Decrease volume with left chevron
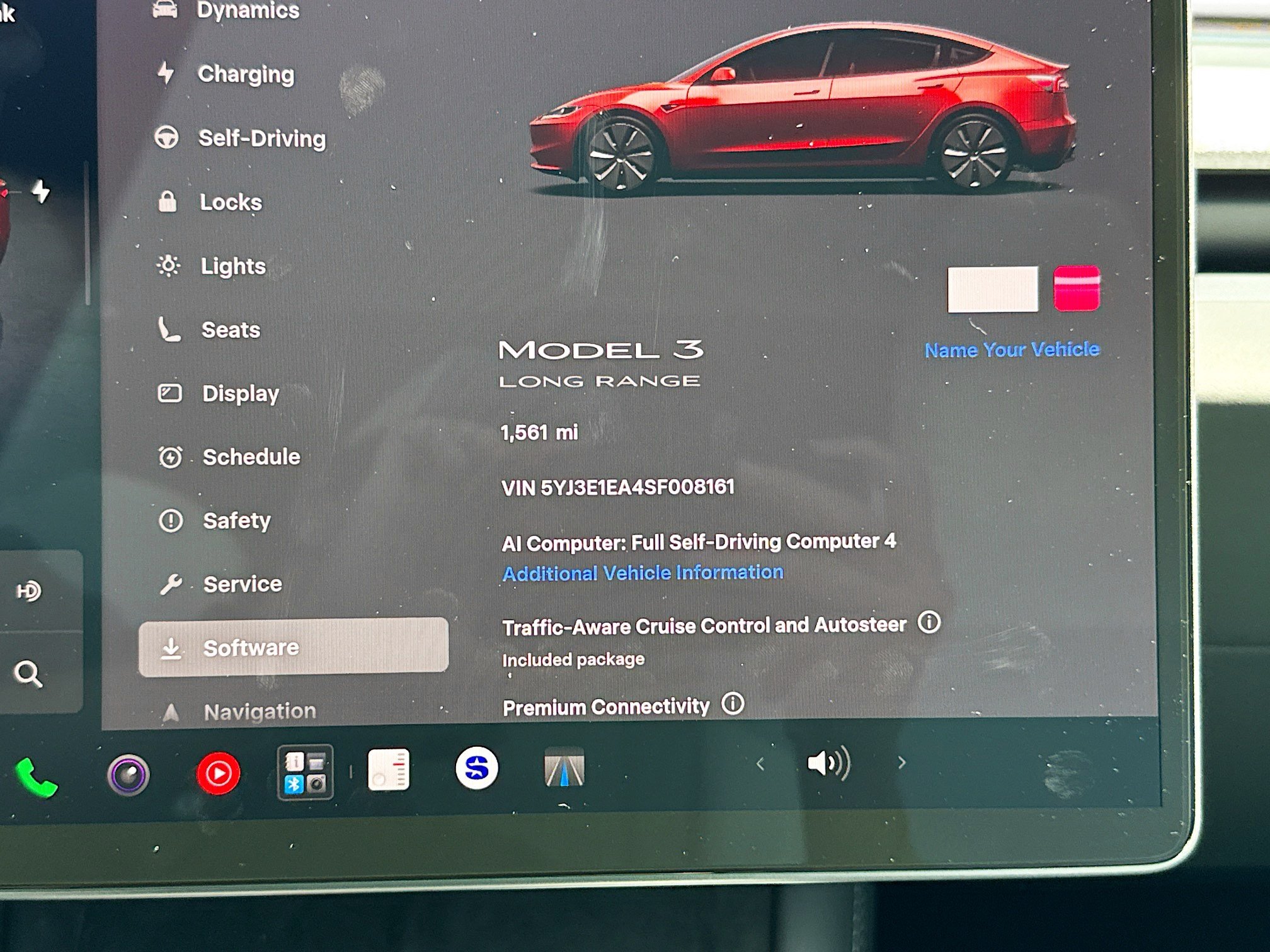 (760, 764)
